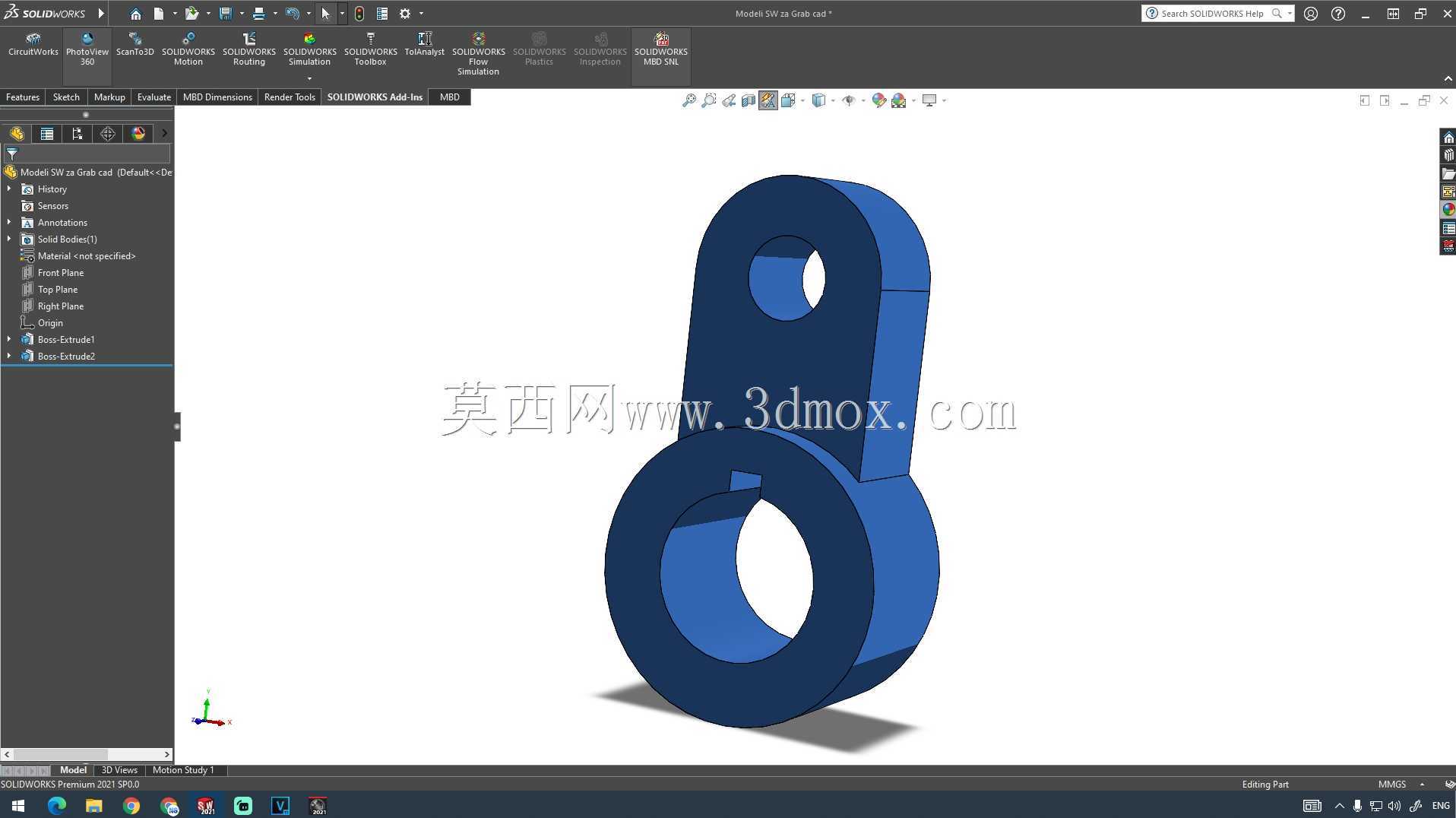This screenshot has width=1456, height=818.
Task: Launch the CircuitWorks add-in
Action: coord(33,46)
